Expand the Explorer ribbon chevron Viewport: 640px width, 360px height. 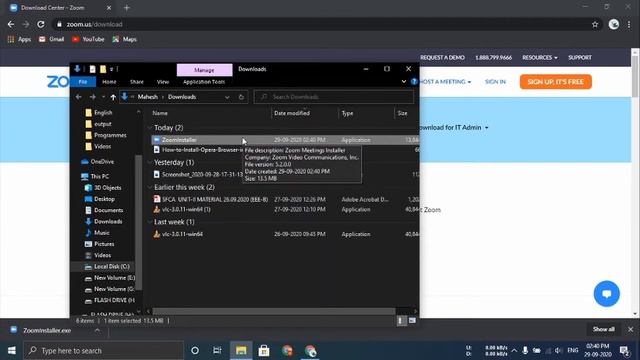point(404,82)
